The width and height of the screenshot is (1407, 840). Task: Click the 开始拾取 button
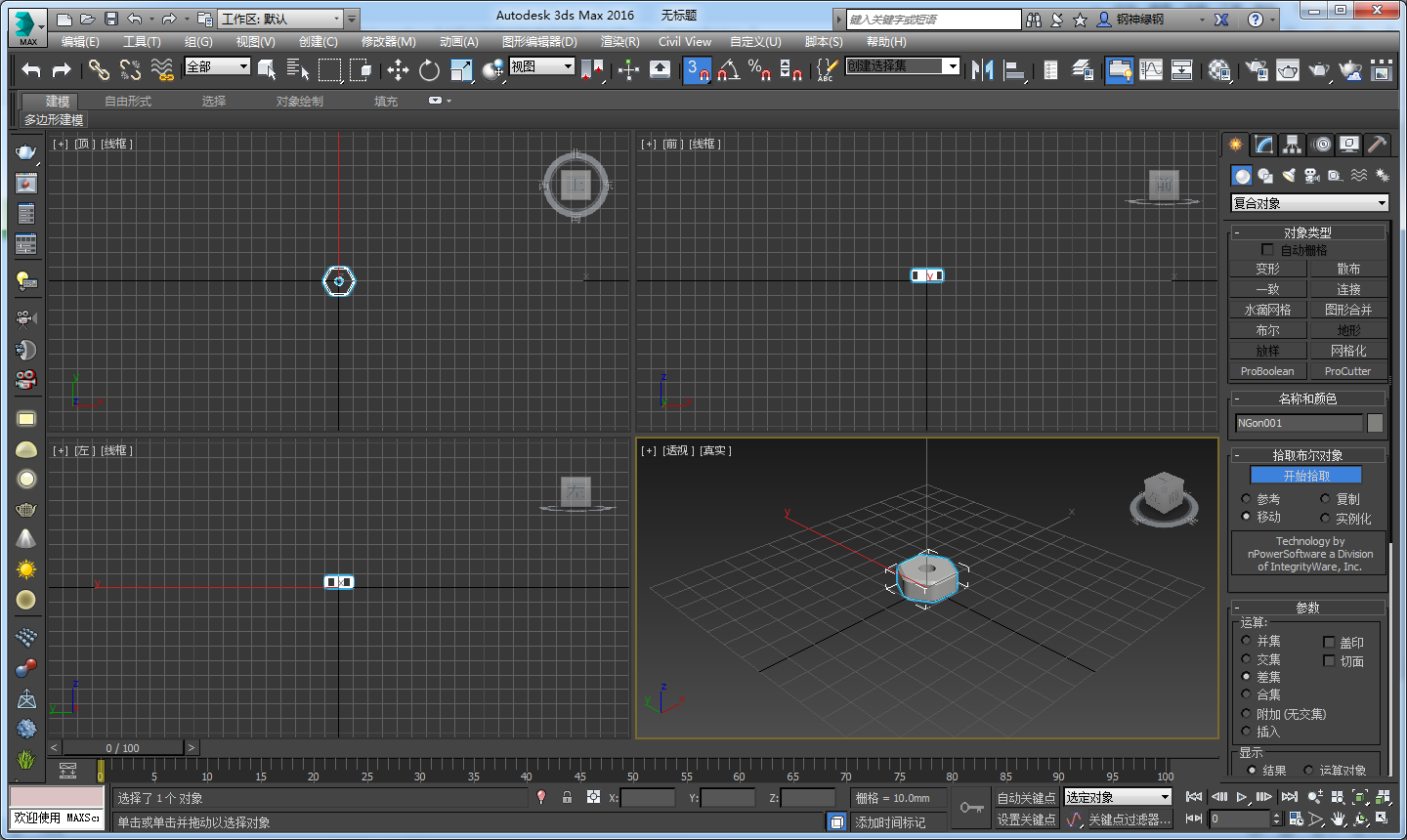click(x=1306, y=476)
